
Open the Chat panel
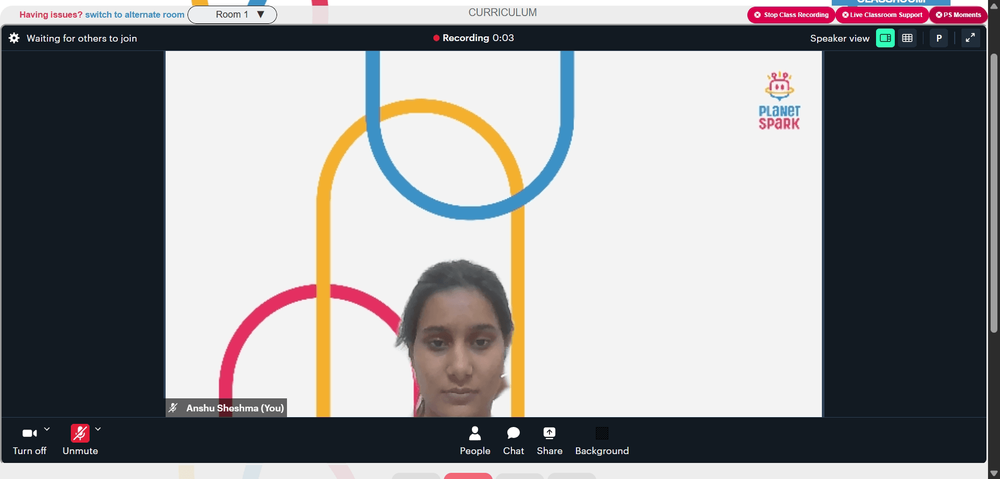click(x=513, y=441)
